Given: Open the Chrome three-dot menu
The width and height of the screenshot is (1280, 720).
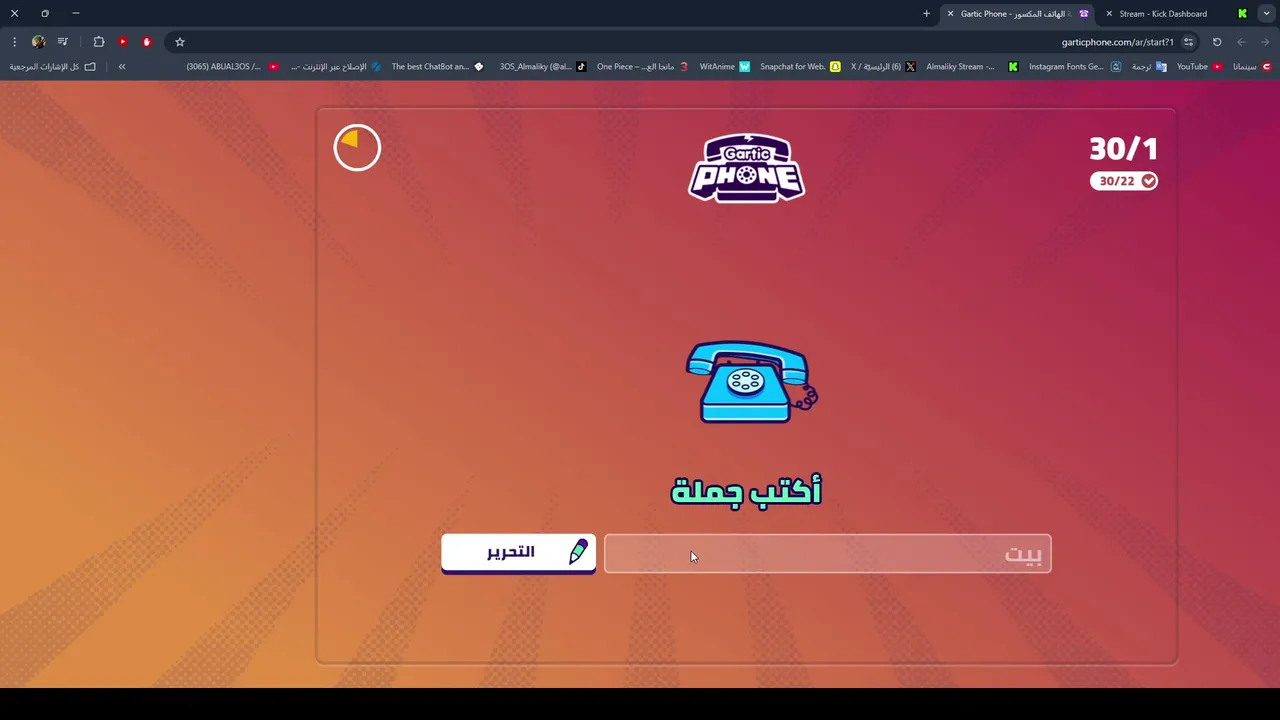Looking at the screenshot, I should click(x=14, y=42).
